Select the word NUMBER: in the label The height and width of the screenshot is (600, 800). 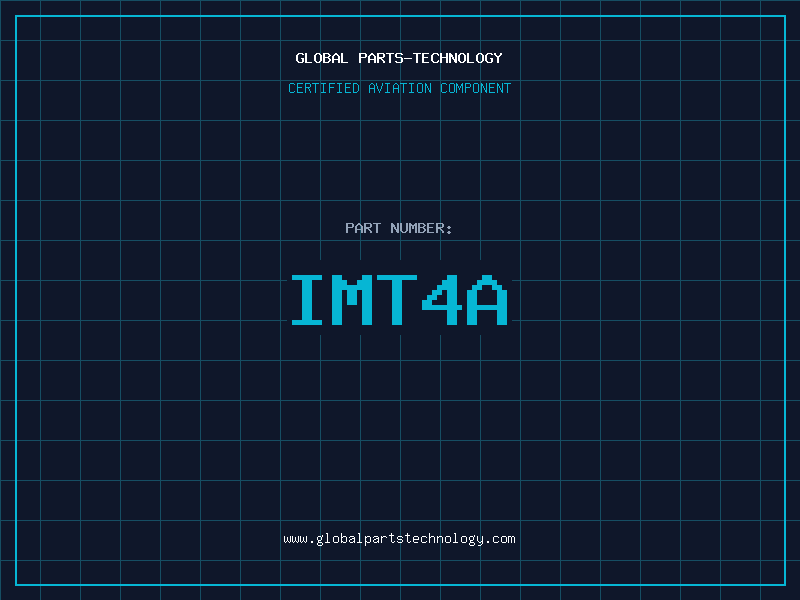[x=421, y=228]
